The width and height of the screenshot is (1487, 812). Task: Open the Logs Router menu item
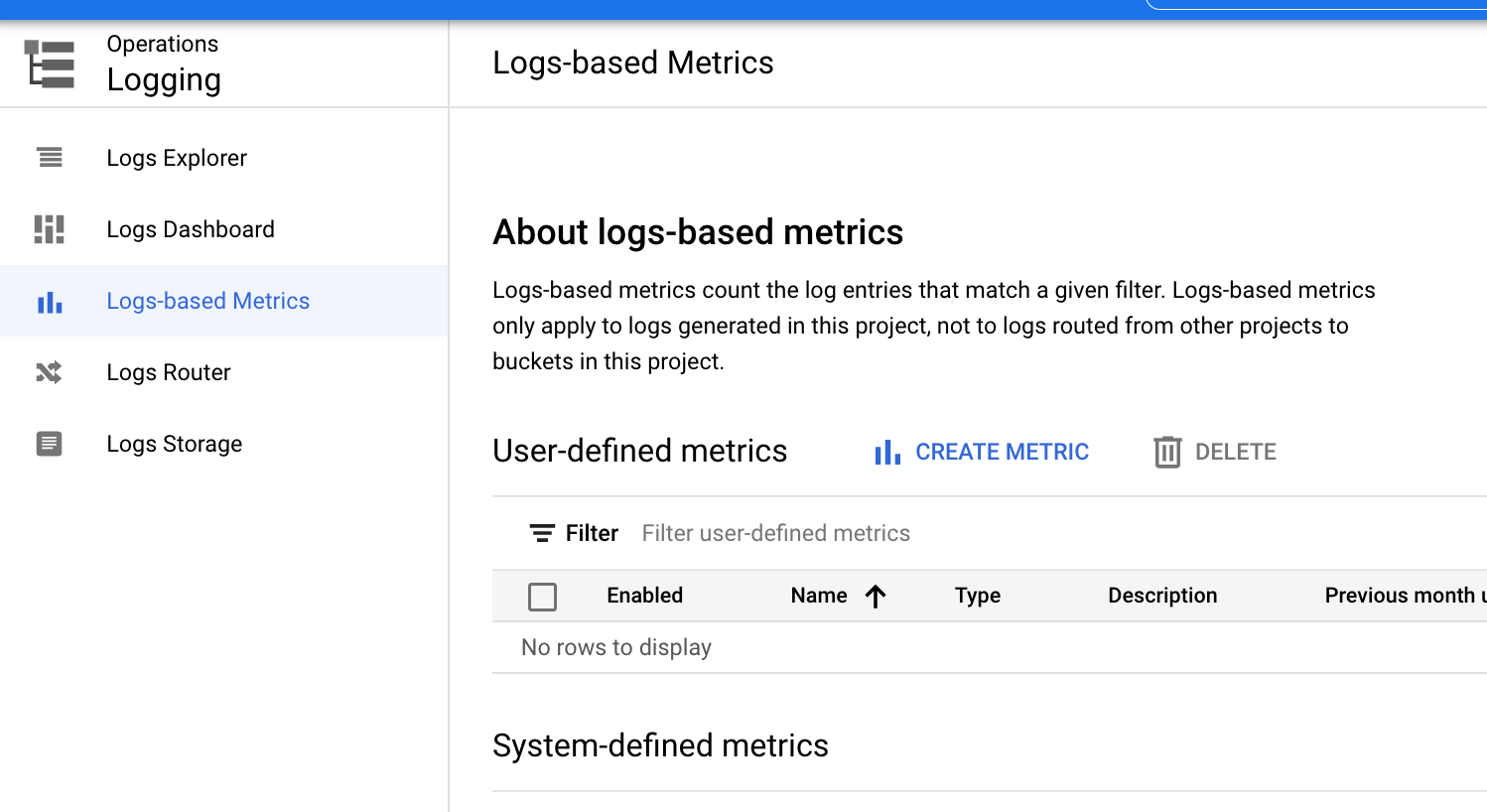point(169,372)
